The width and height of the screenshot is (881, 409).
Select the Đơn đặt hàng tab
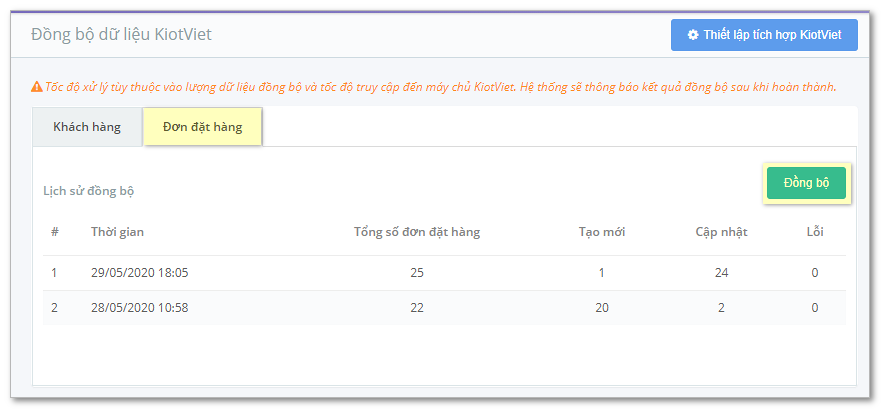pyautogui.click(x=203, y=127)
